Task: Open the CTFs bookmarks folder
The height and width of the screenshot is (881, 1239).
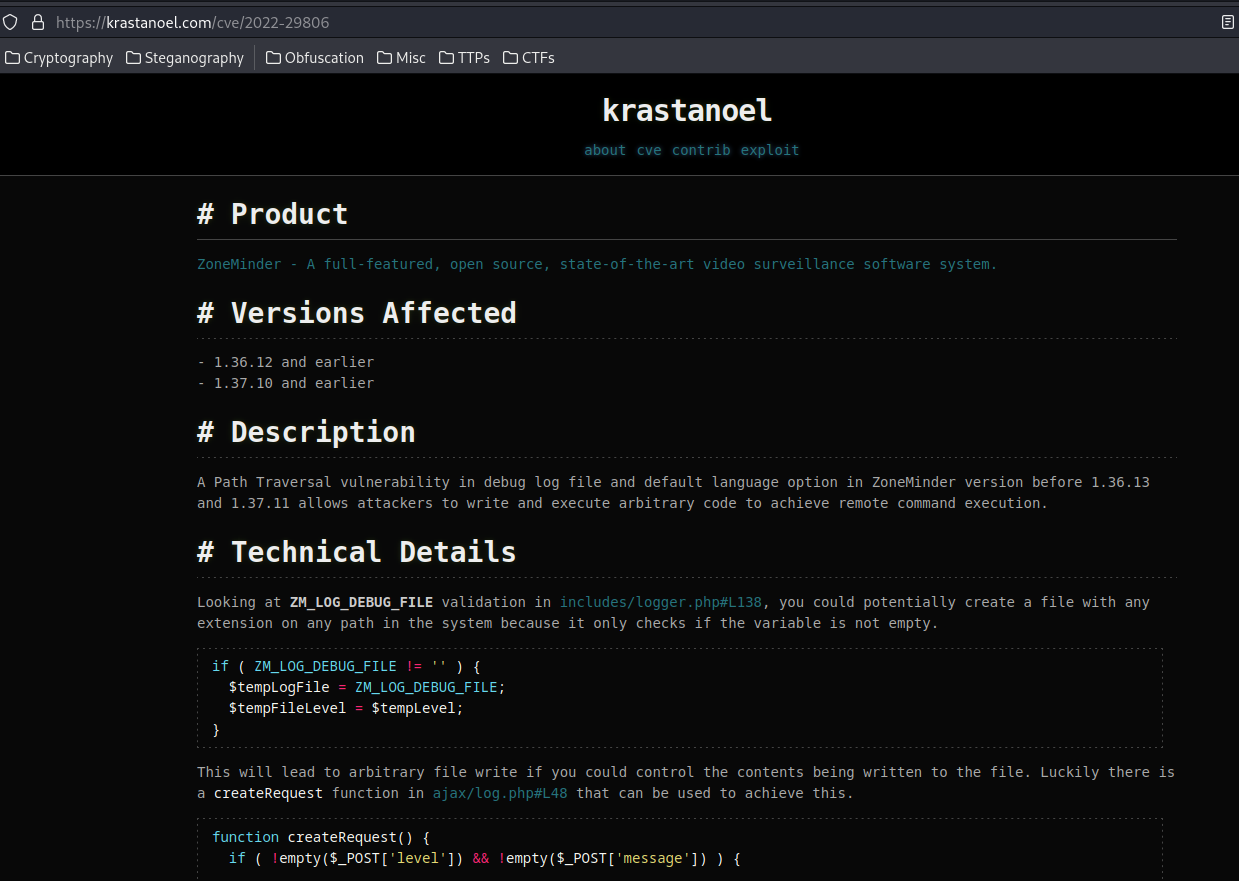Action: click(x=528, y=58)
